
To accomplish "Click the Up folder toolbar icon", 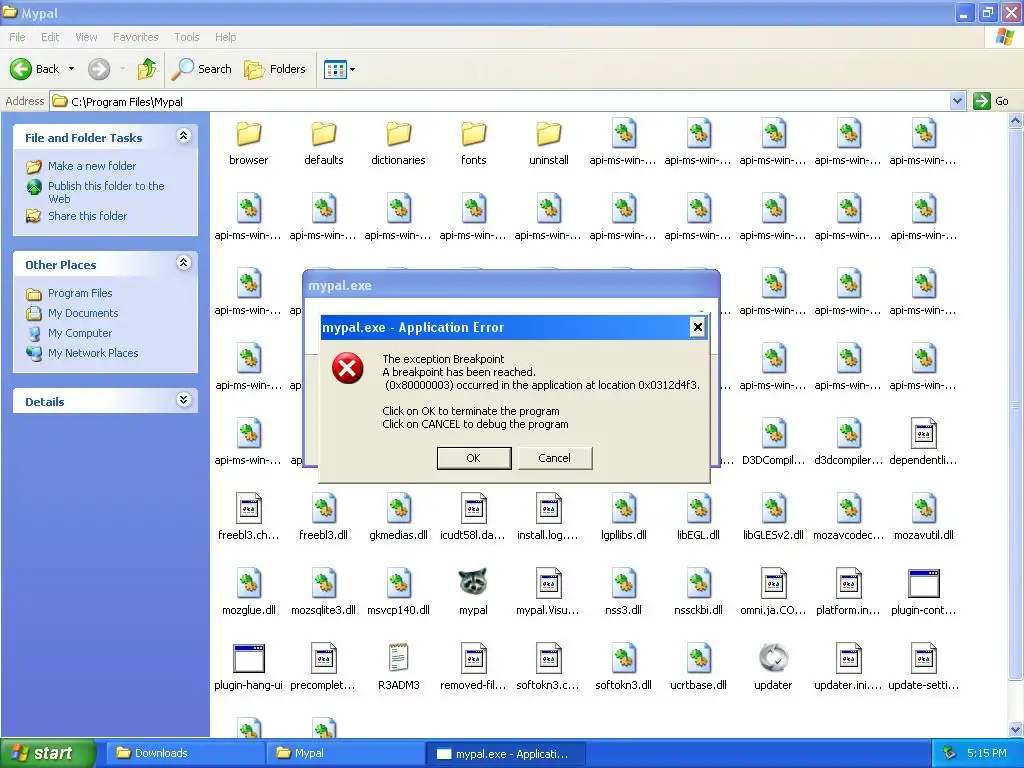I will click(147, 69).
